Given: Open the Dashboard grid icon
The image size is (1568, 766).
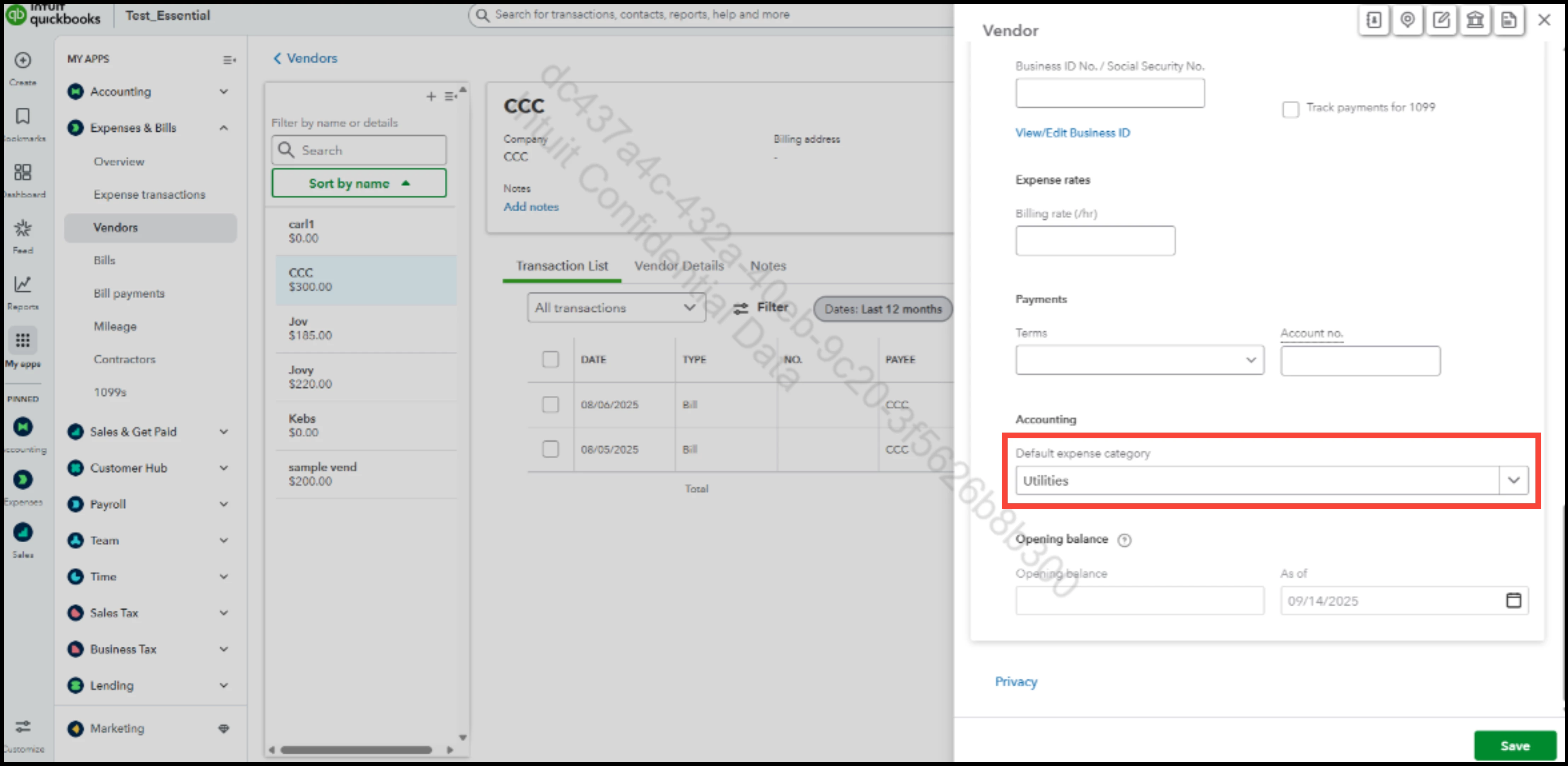Looking at the screenshot, I should (x=23, y=172).
